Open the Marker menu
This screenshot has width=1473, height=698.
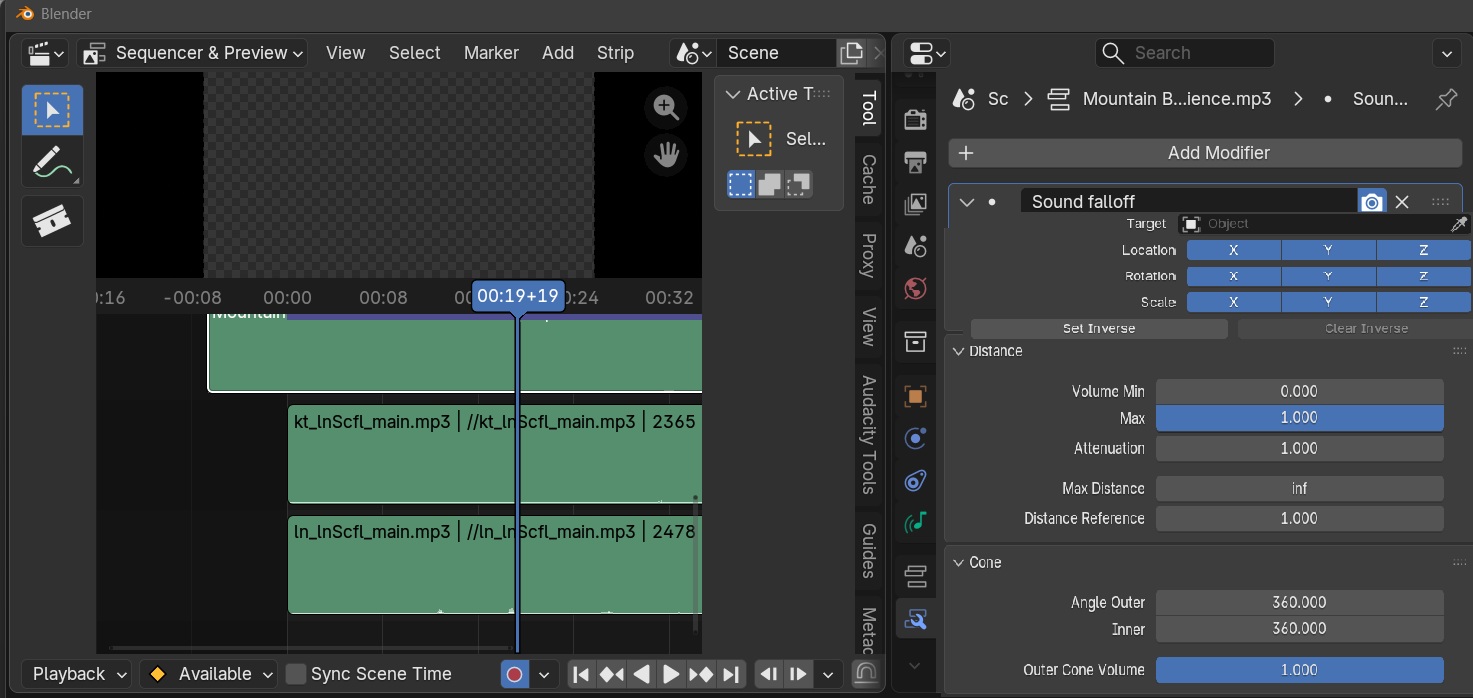pos(491,53)
